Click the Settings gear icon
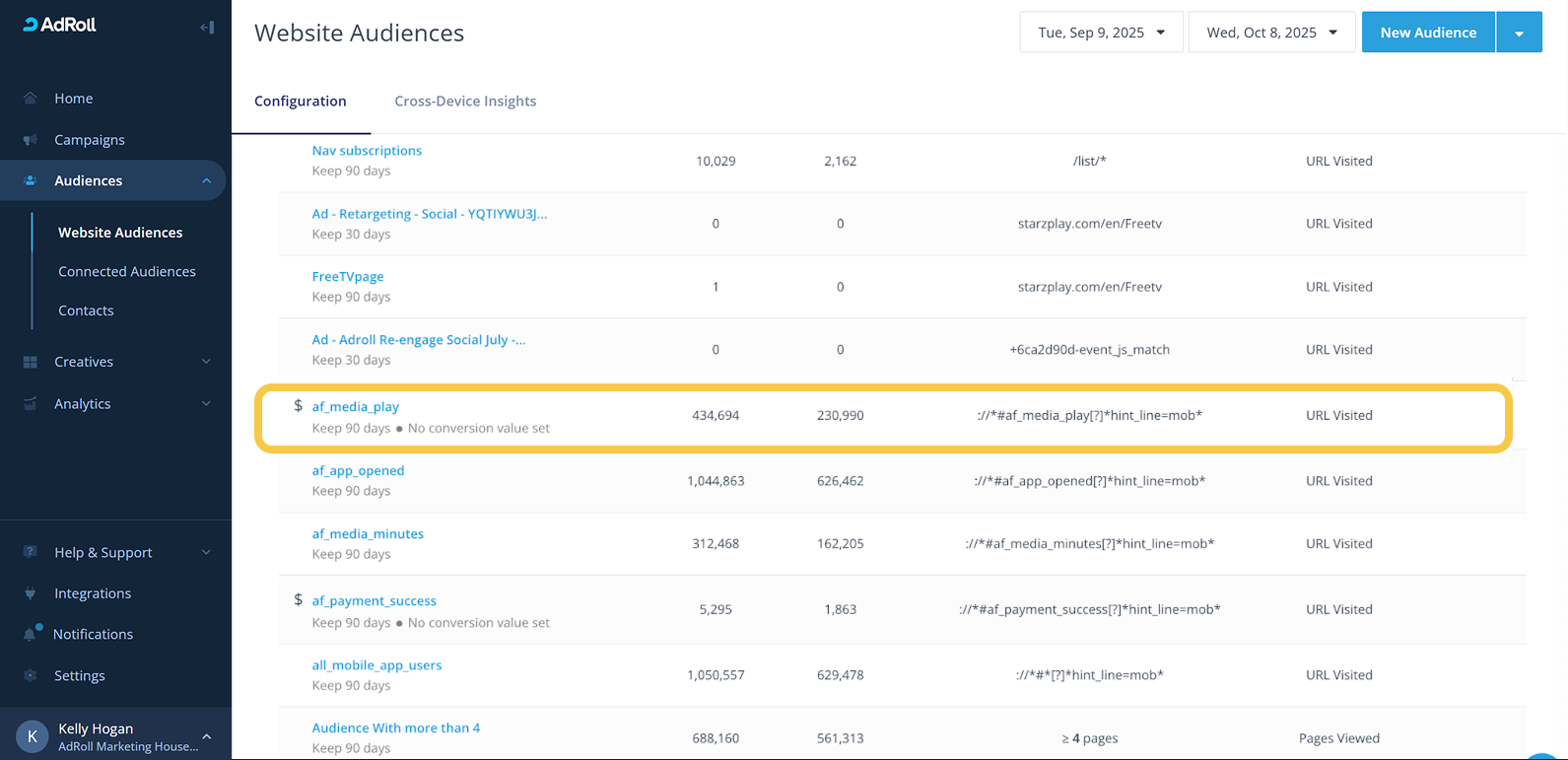This screenshot has height=760, width=1568. (x=31, y=676)
